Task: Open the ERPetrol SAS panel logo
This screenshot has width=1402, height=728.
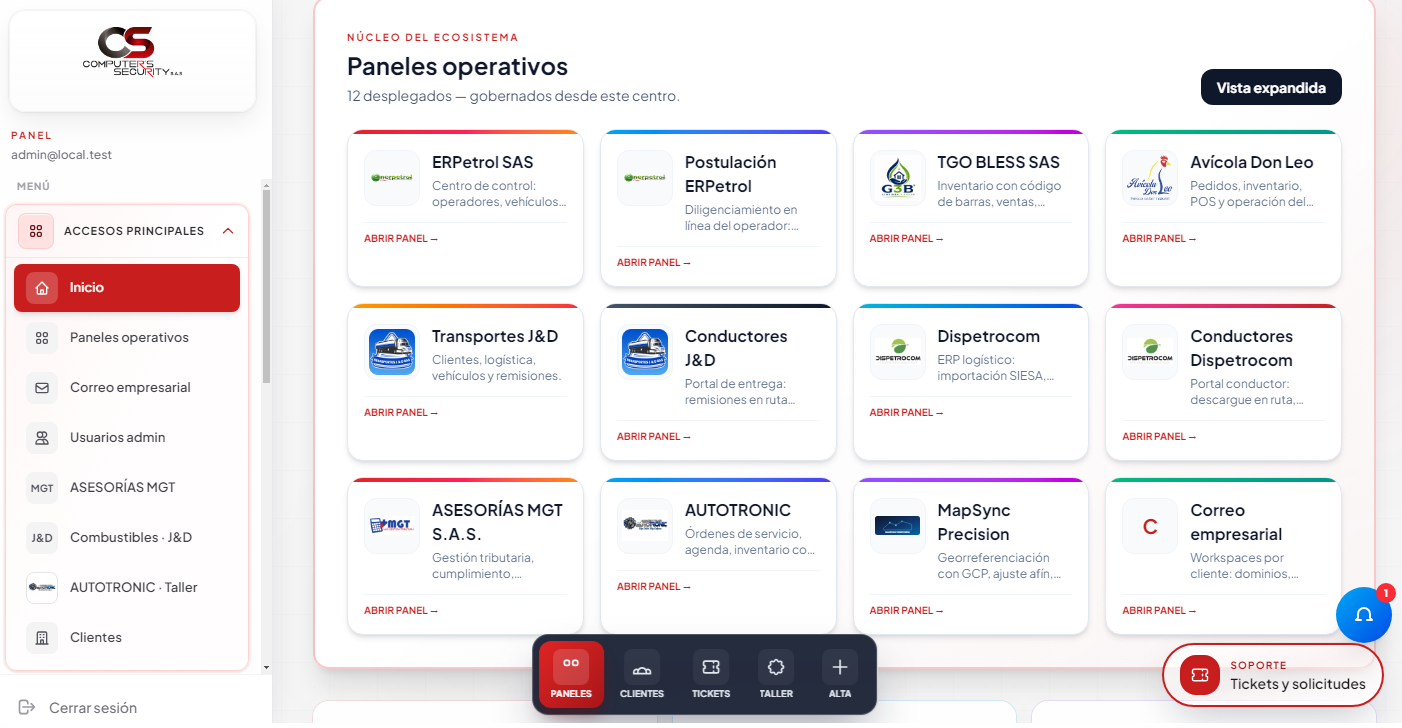Action: coord(392,178)
